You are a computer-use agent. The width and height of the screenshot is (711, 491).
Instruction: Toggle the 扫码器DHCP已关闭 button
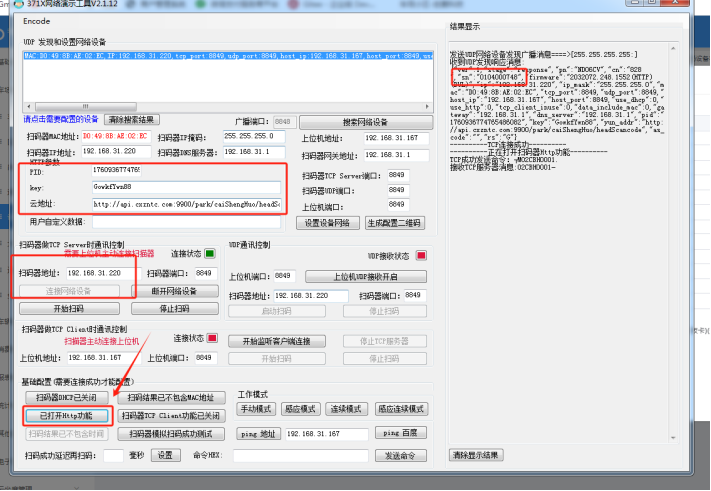click(x=67, y=398)
